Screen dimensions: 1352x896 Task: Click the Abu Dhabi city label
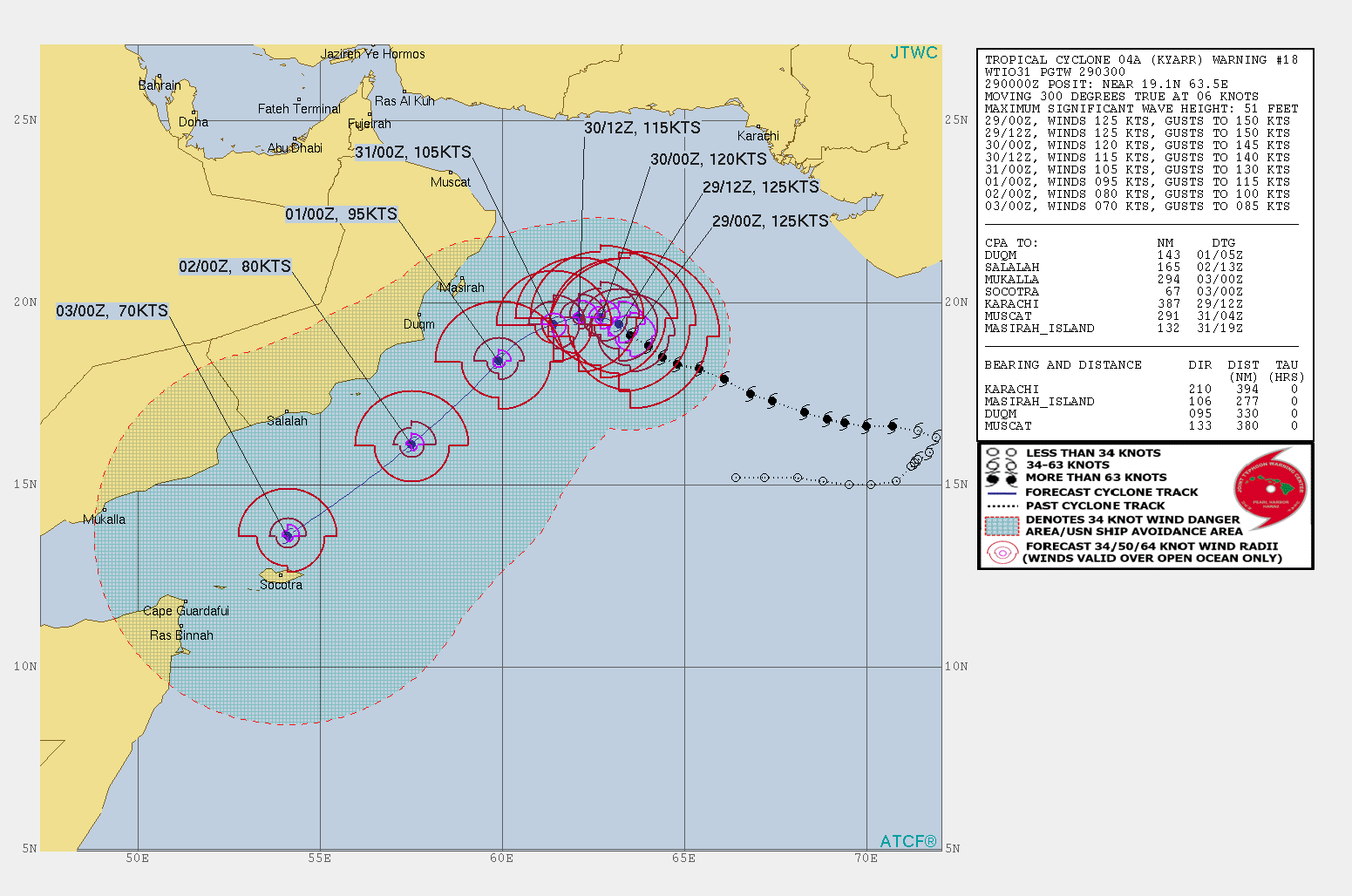[x=295, y=148]
